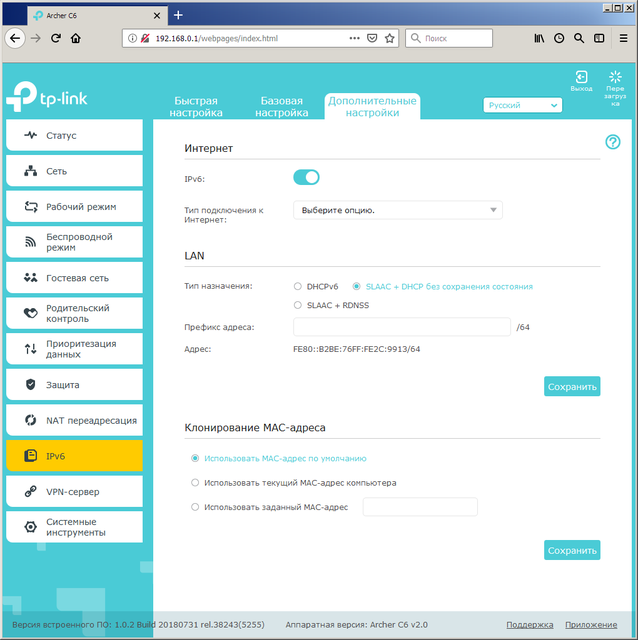Click the Перезагрузка reboot icon
This screenshot has width=638, height=640.
[615, 79]
